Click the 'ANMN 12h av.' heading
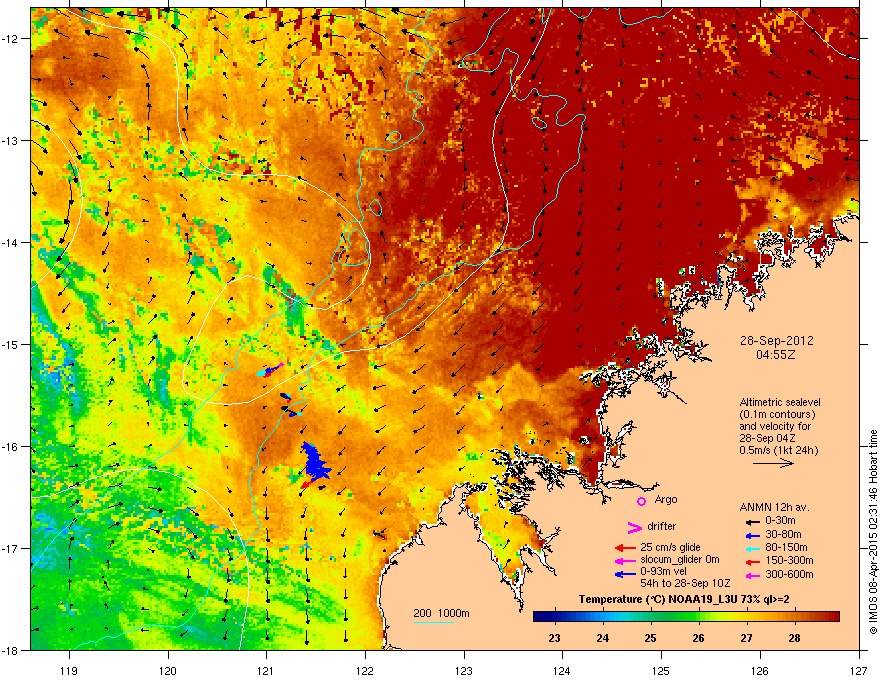 pyautogui.click(x=774, y=507)
